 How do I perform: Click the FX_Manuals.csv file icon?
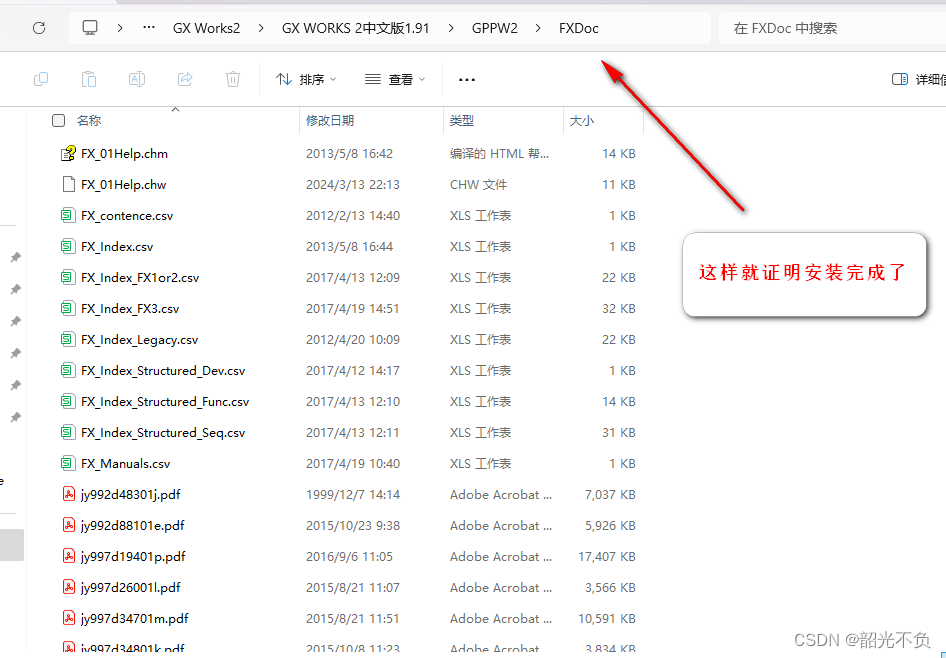[68, 463]
